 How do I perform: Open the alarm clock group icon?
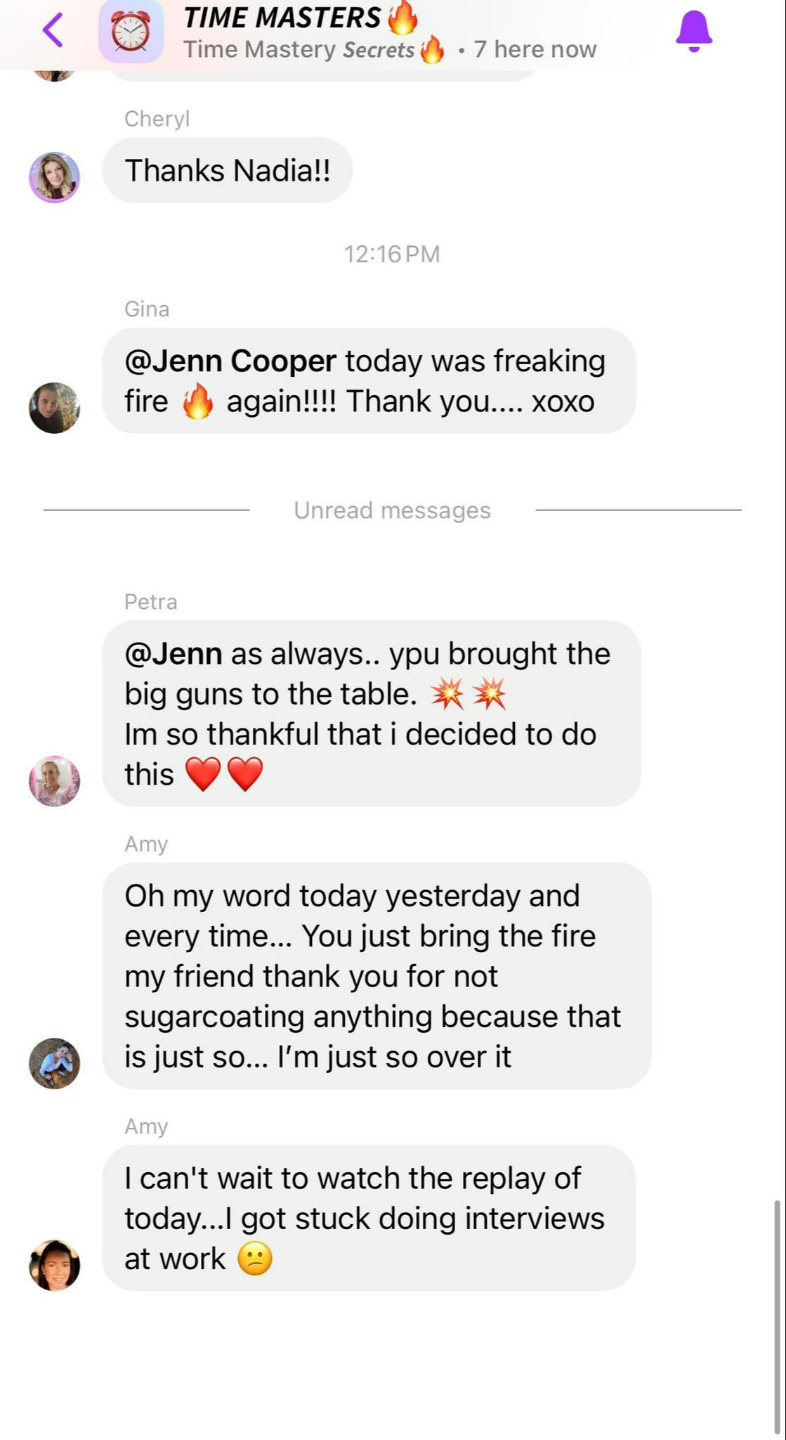pyautogui.click(x=131, y=31)
